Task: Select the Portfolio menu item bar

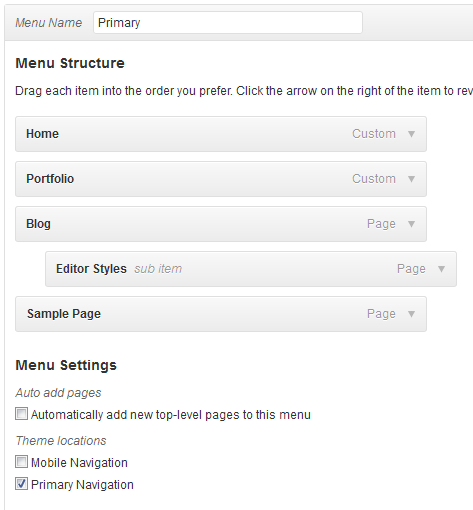Action: click(x=221, y=179)
